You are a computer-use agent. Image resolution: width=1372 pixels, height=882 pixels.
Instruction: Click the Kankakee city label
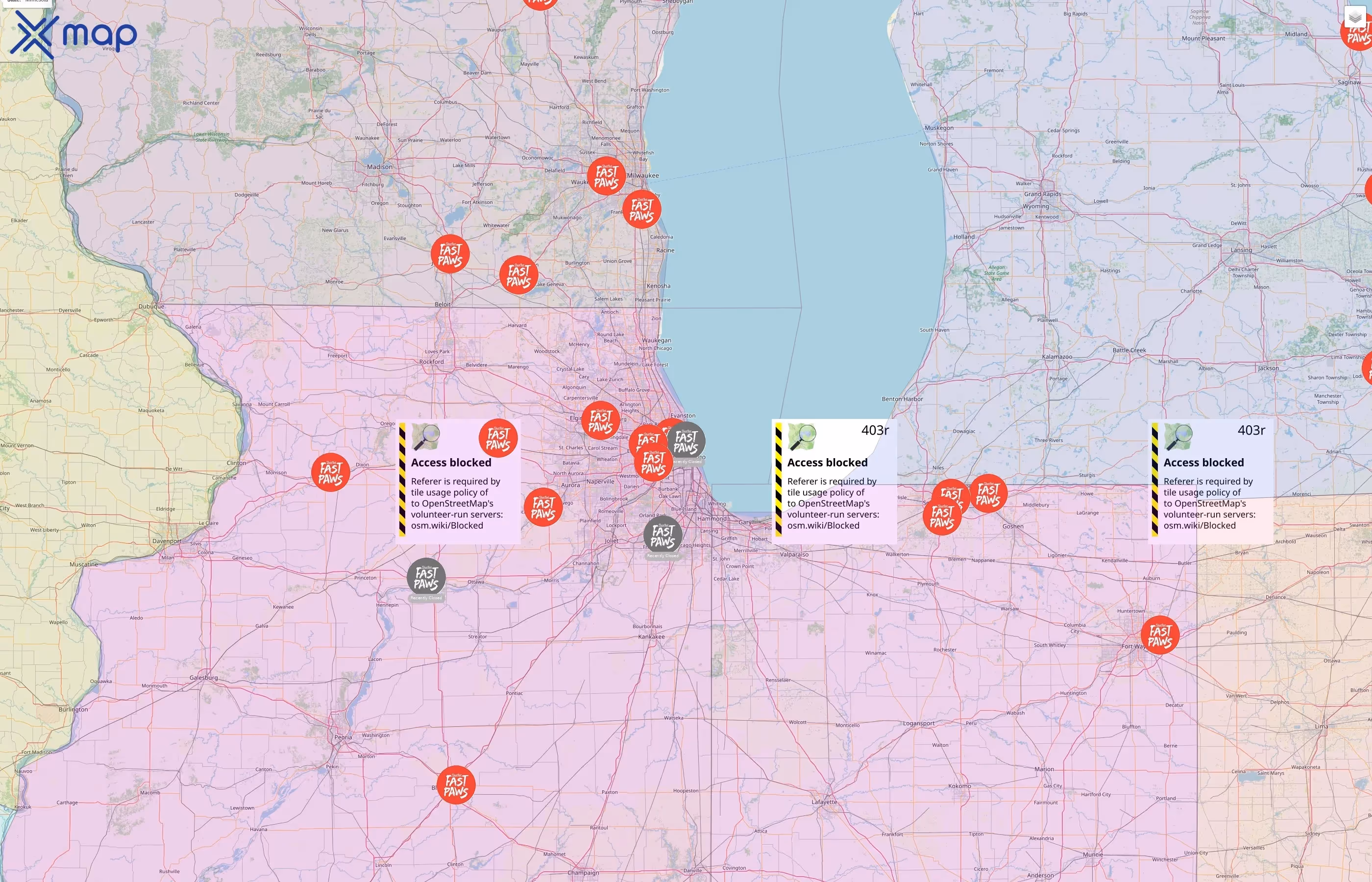[651, 637]
